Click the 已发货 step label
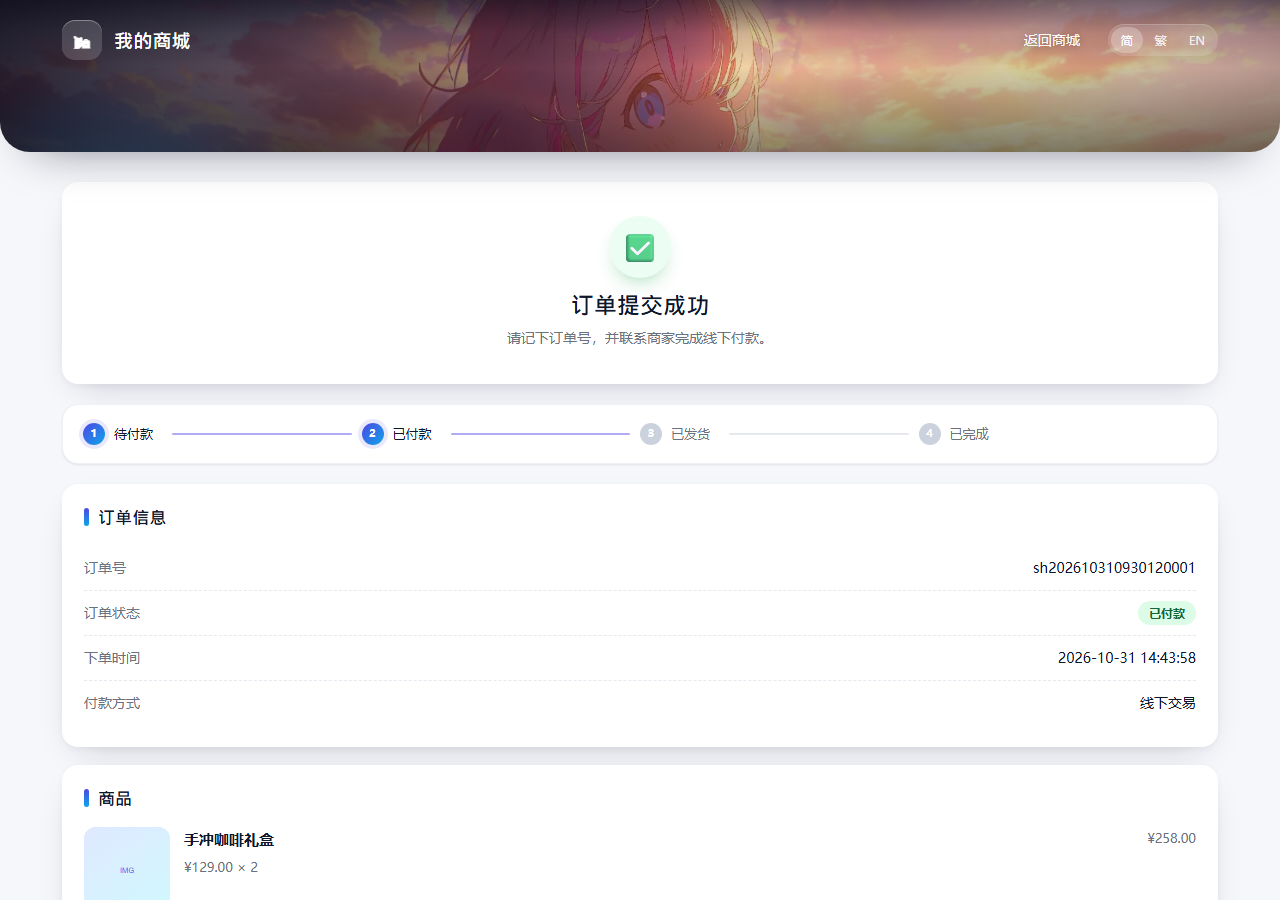The image size is (1280, 900). click(691, 434)
